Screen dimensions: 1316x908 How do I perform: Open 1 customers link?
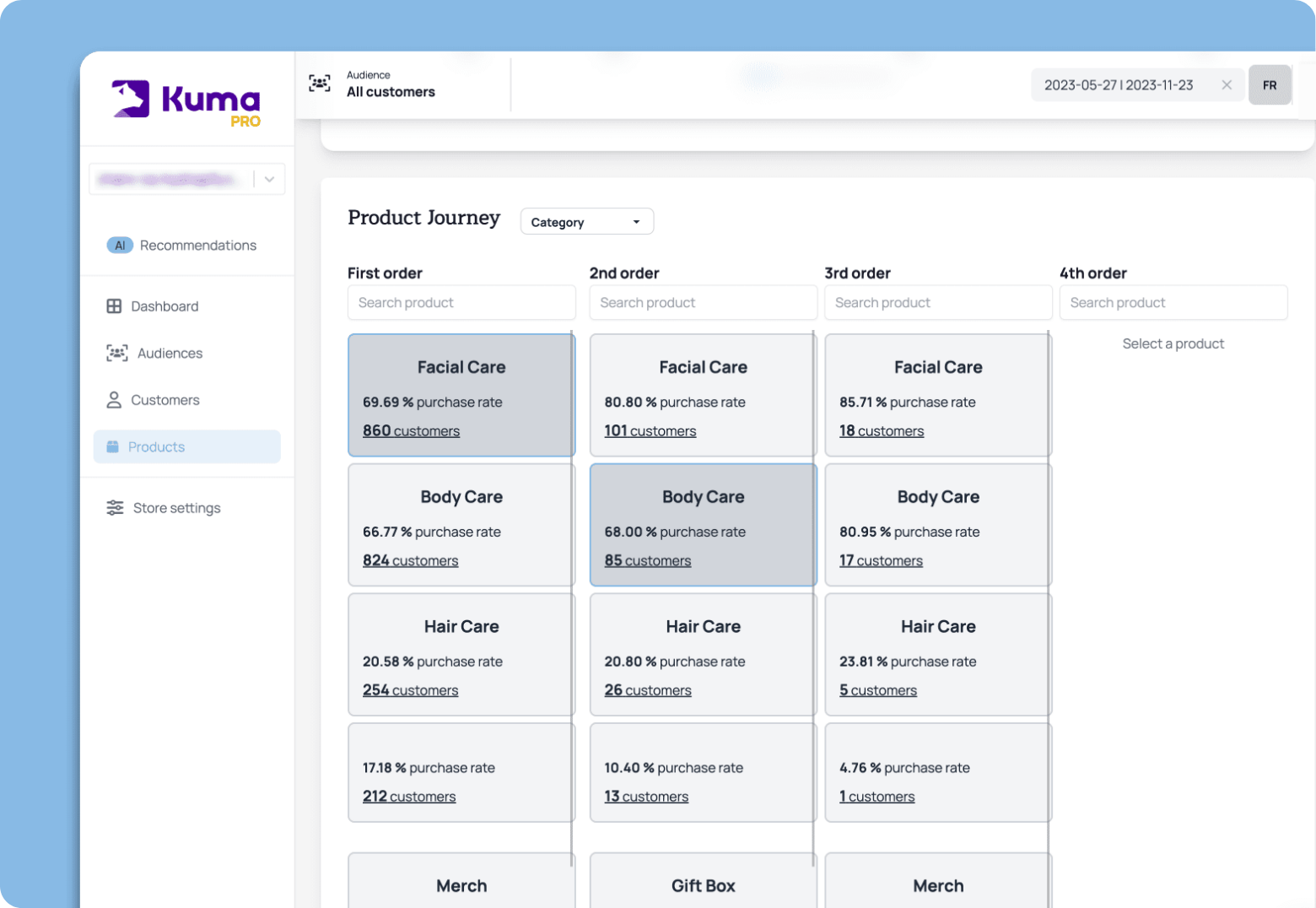(x=876, y=796)
